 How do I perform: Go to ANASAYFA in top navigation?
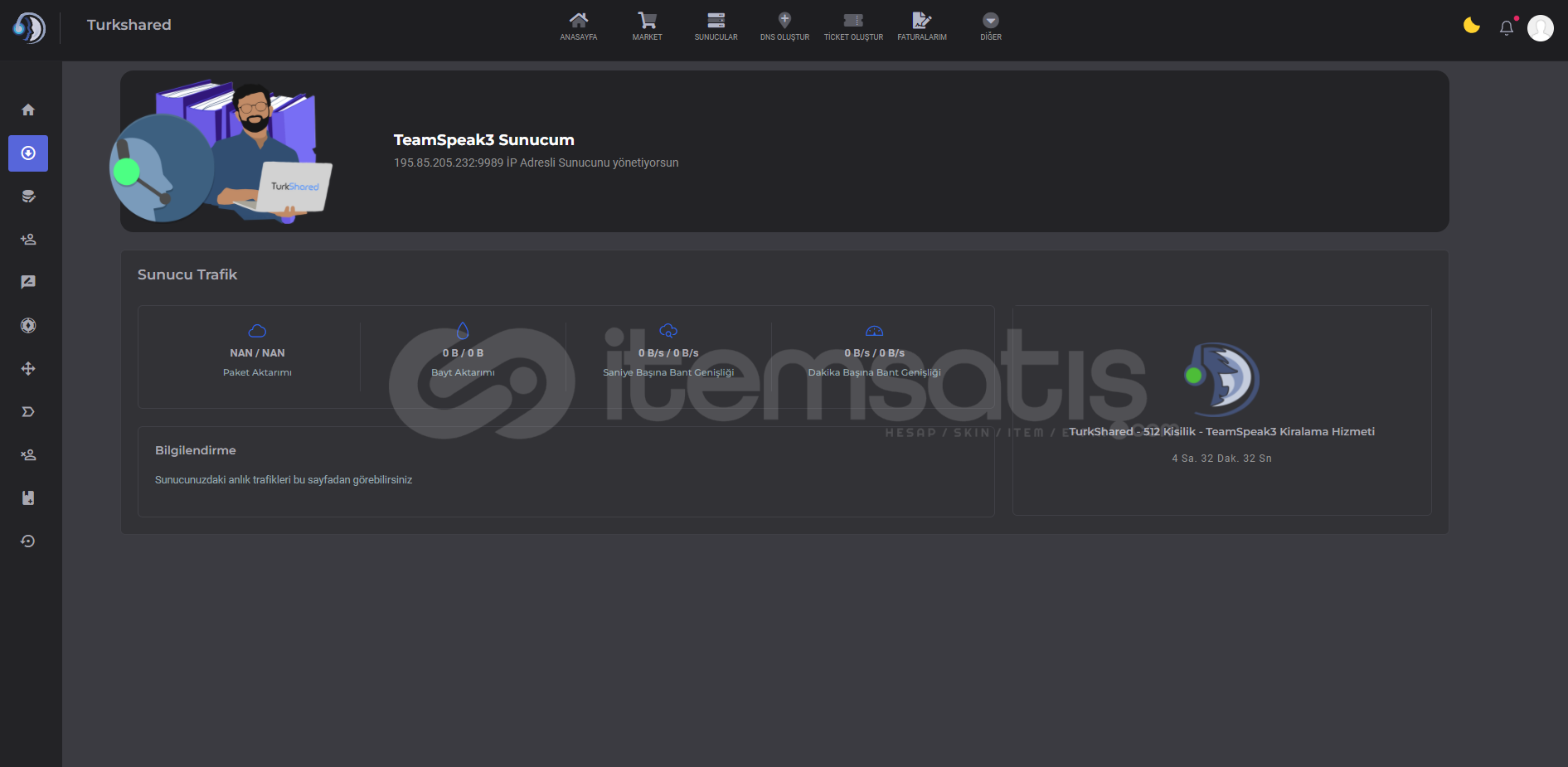(x=578, y=27)
